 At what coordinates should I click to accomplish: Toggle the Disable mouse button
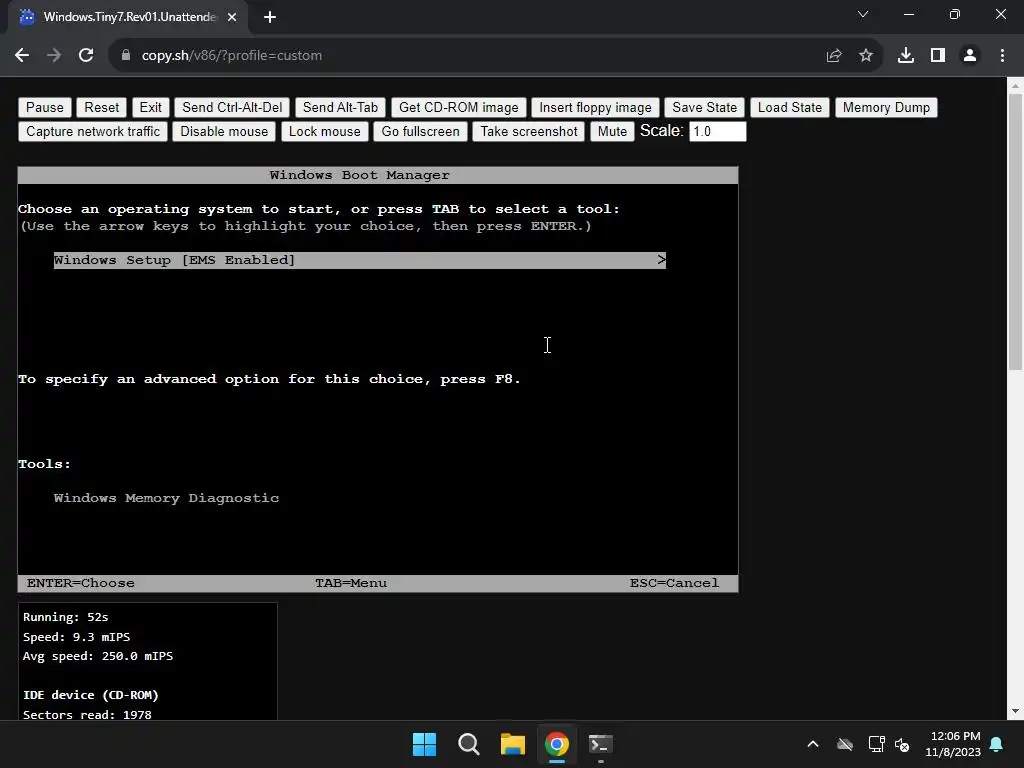tap(224, 131)
